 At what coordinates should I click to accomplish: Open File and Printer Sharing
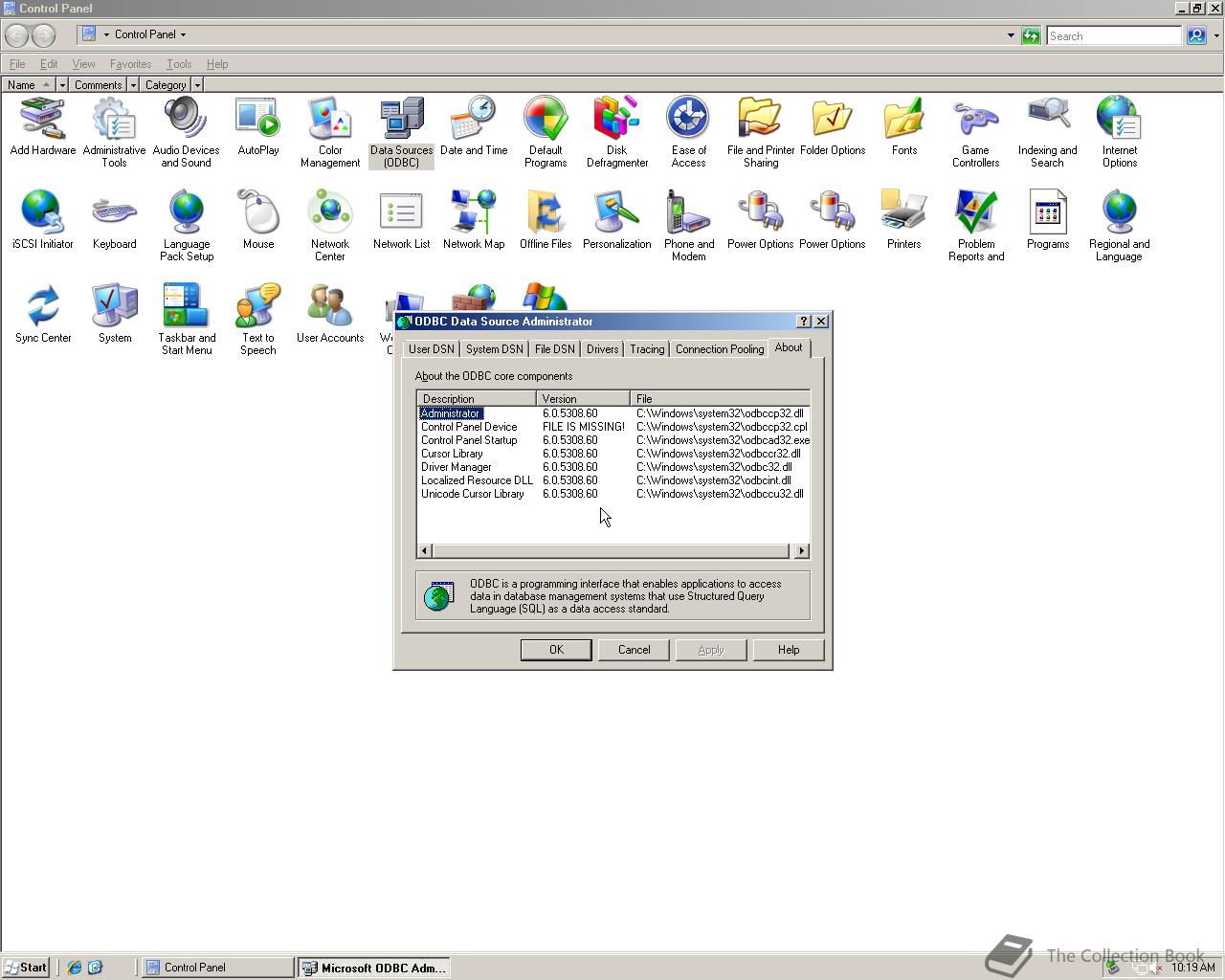761,132
